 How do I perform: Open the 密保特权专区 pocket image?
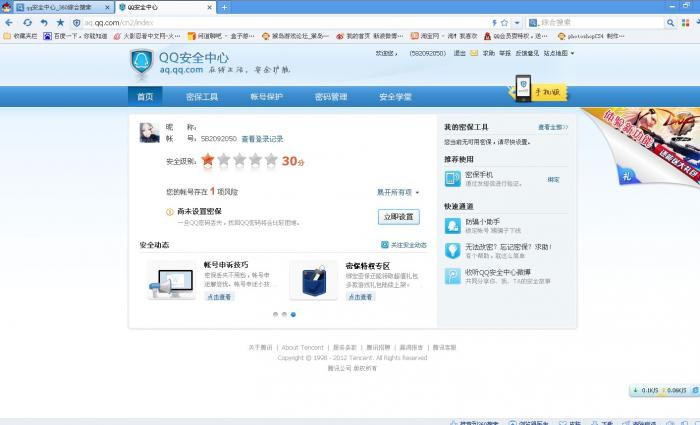[314, 280]
